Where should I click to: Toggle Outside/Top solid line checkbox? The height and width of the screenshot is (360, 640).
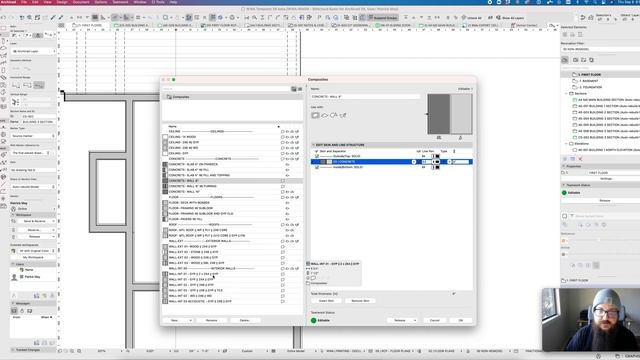coord(317,156)
